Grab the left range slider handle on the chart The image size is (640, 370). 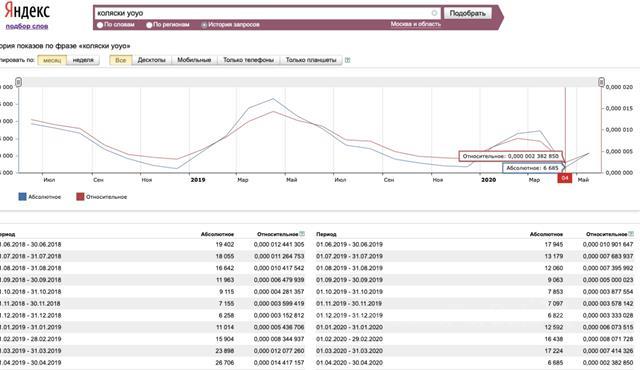(x=18, y=82)
